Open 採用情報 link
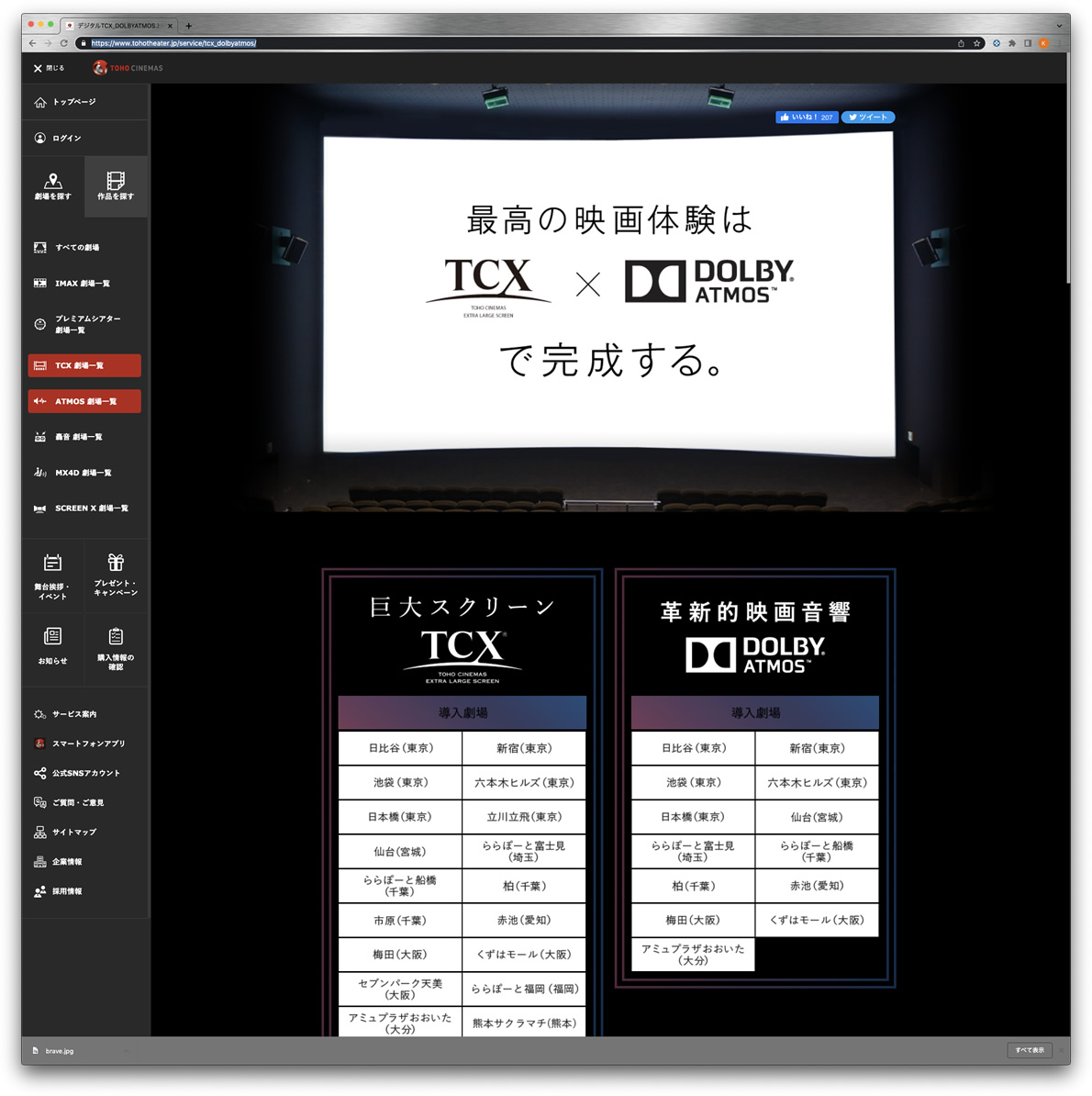Viewport: 1092px width, 1096px height. 58,891
